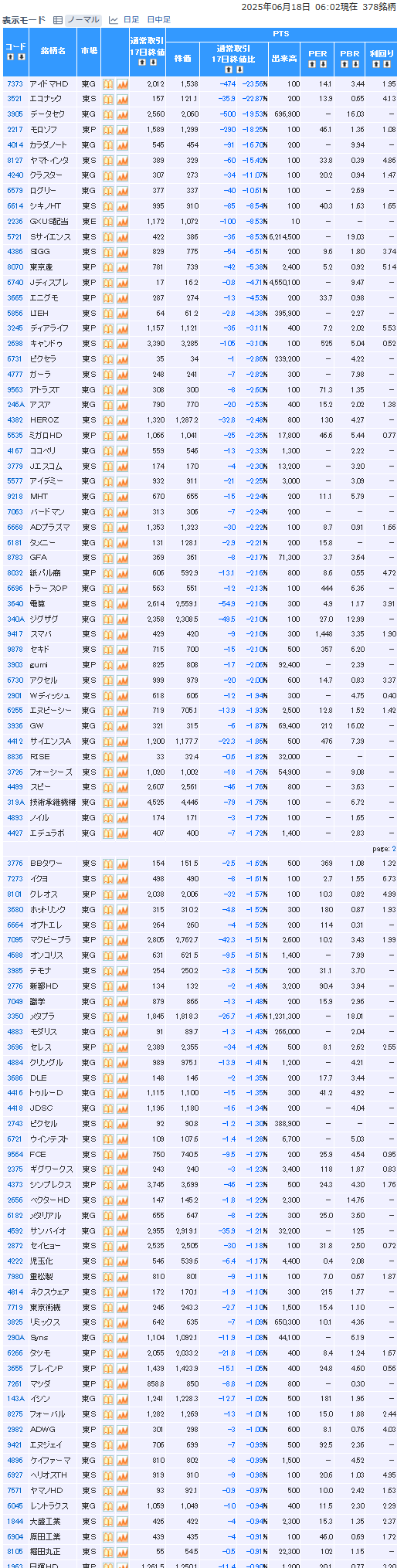
Task: Sort ascending by 利回り column
Action: tap(375, 63)
